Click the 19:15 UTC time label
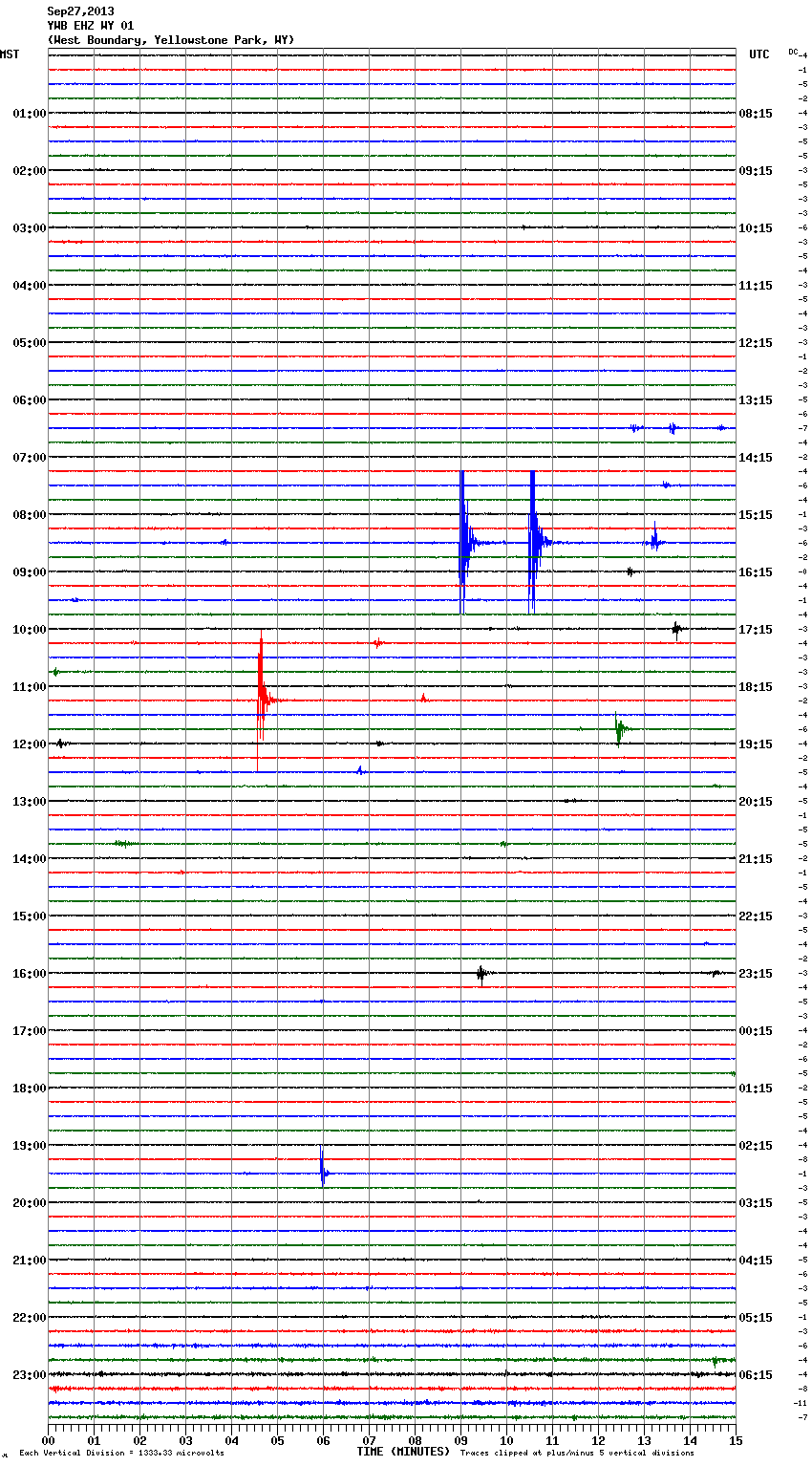 click(756, 744)
